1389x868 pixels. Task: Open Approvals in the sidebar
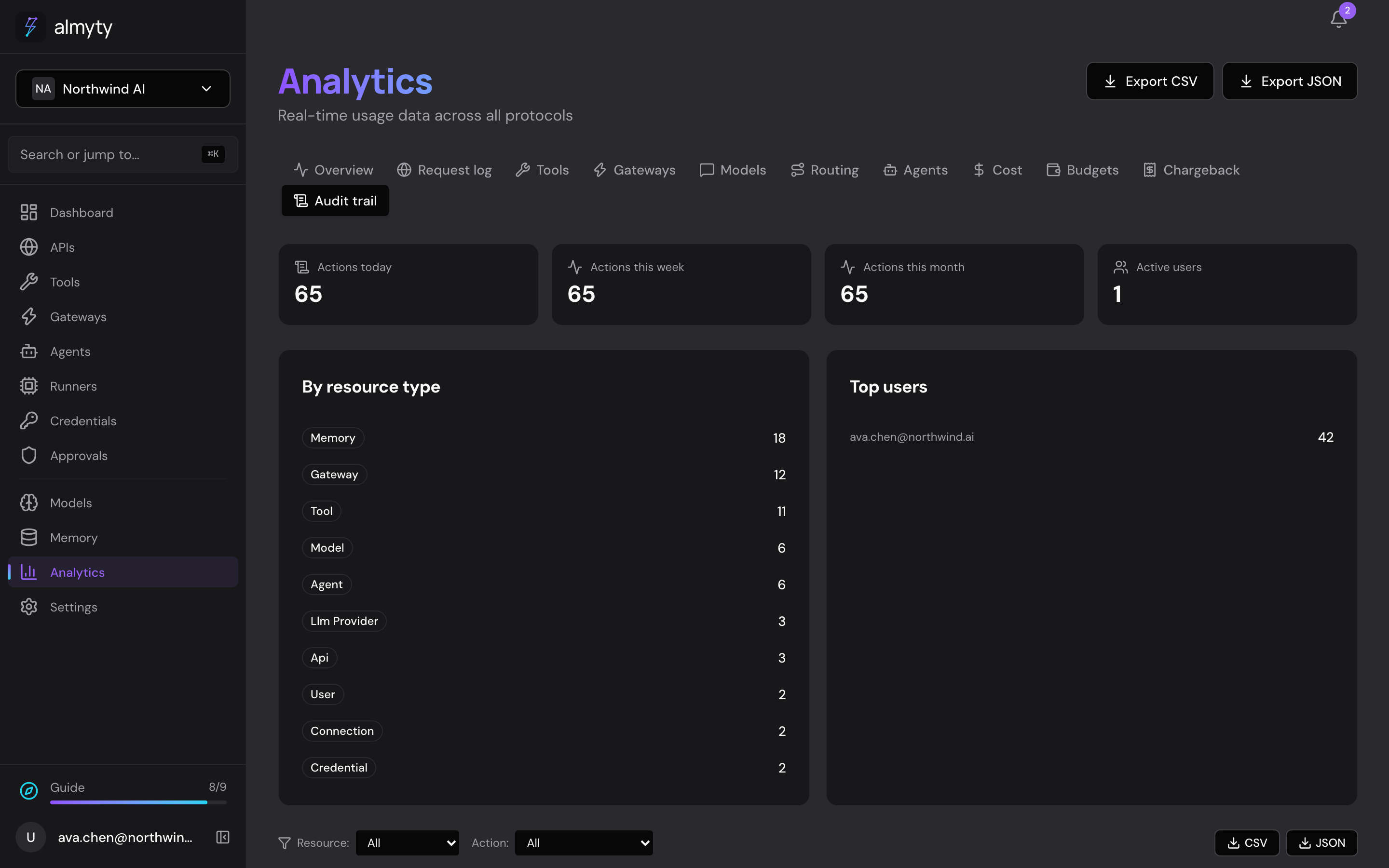(123, 456)
